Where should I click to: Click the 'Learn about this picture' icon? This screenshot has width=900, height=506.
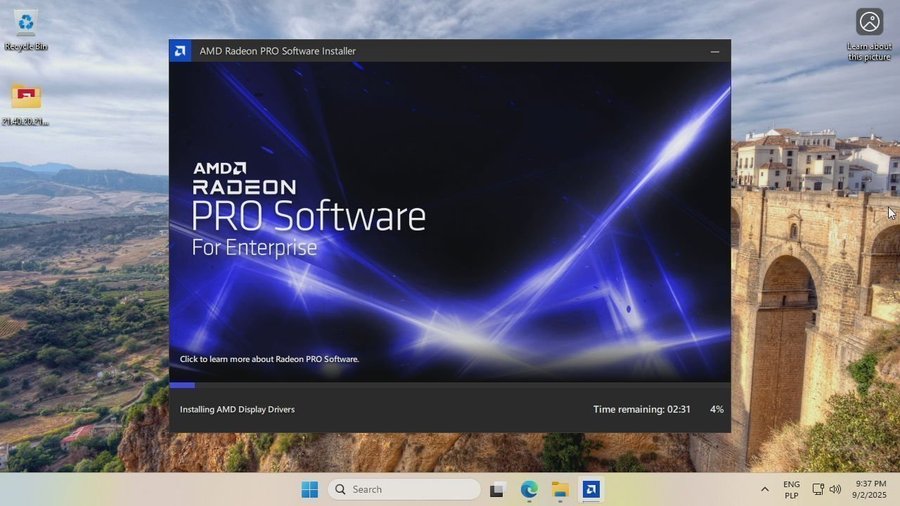pos(869,22)
